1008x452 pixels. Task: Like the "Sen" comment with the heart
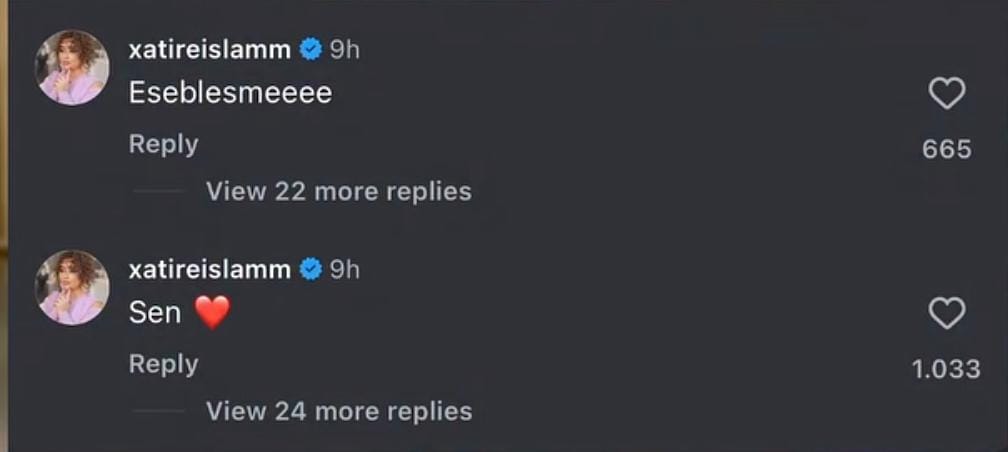[x=946, y=314]
